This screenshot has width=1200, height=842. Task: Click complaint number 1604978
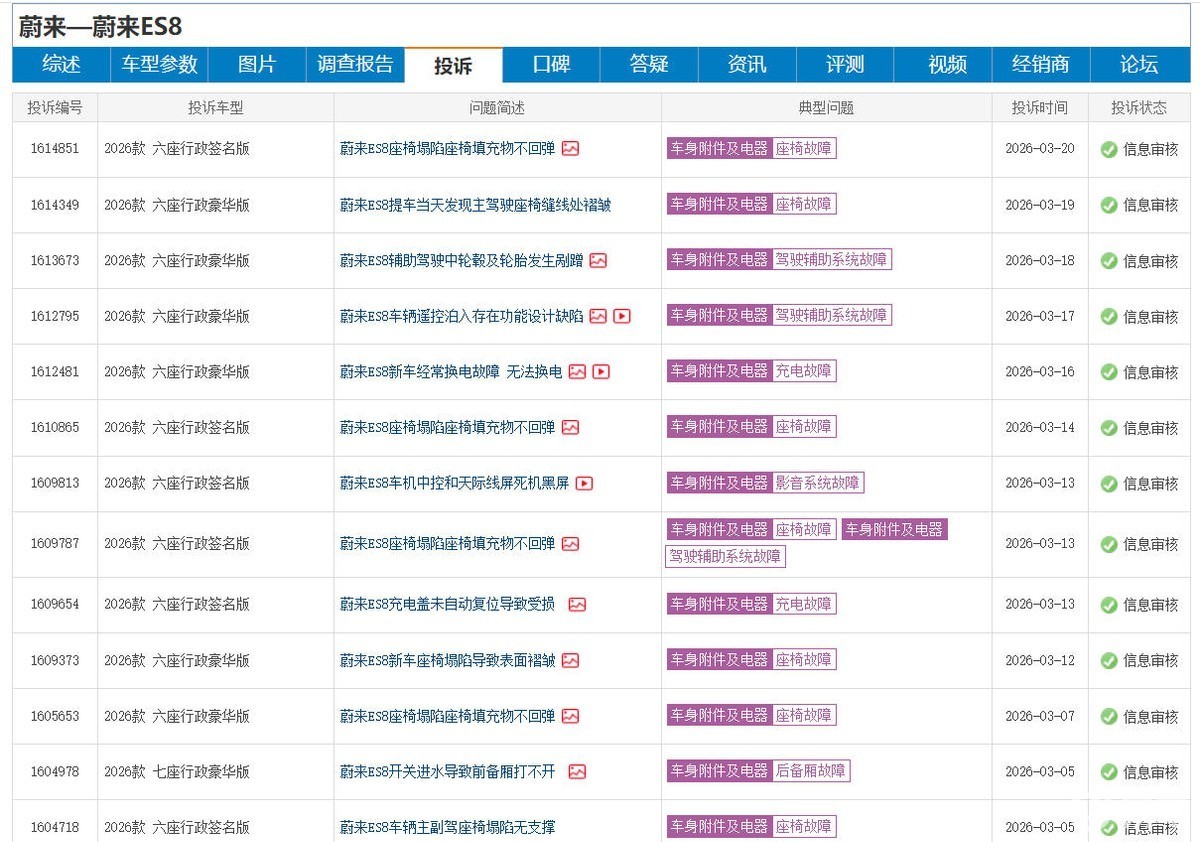point(54,772)
